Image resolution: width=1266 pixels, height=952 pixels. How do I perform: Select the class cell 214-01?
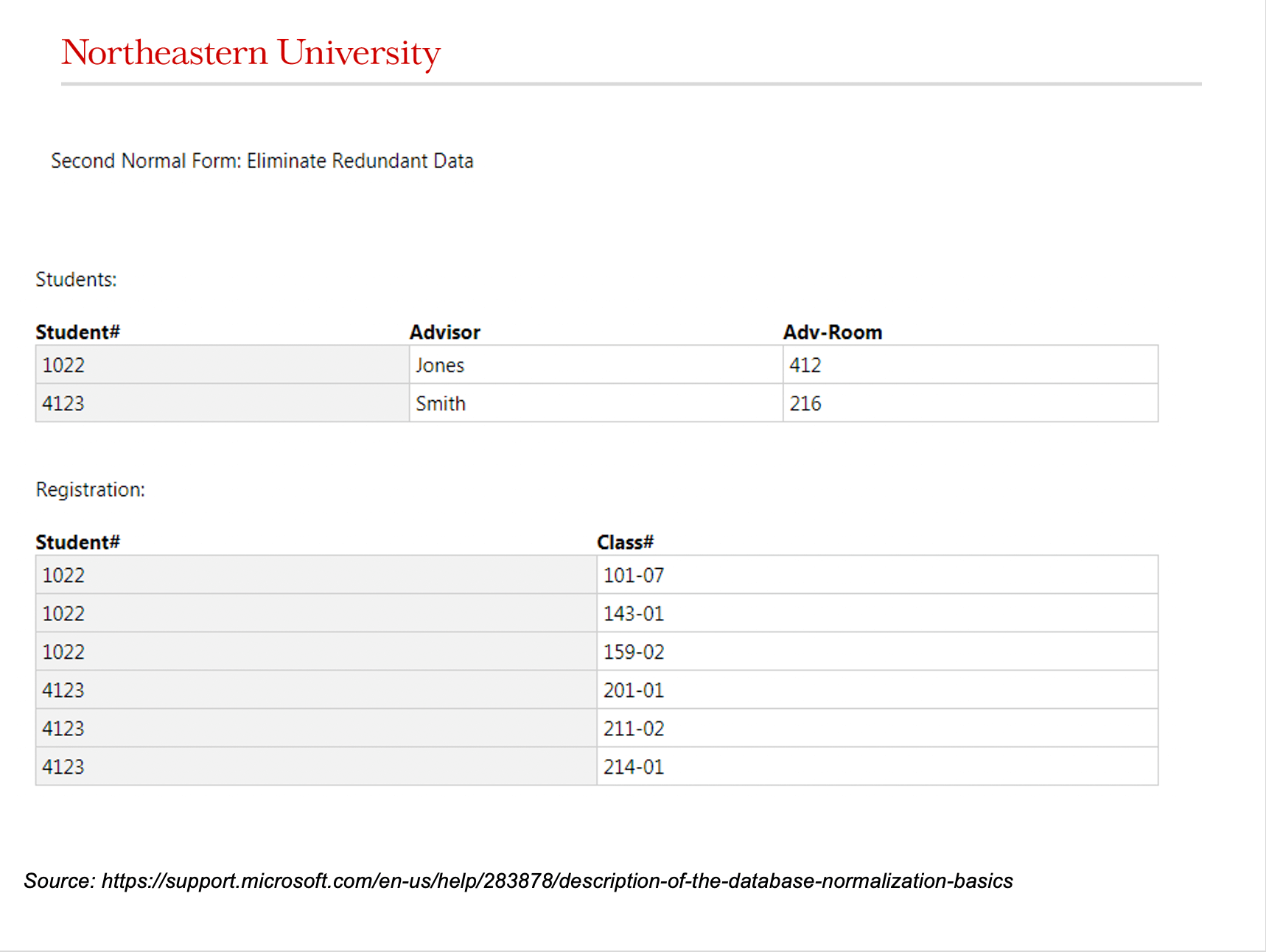(878, 766)
